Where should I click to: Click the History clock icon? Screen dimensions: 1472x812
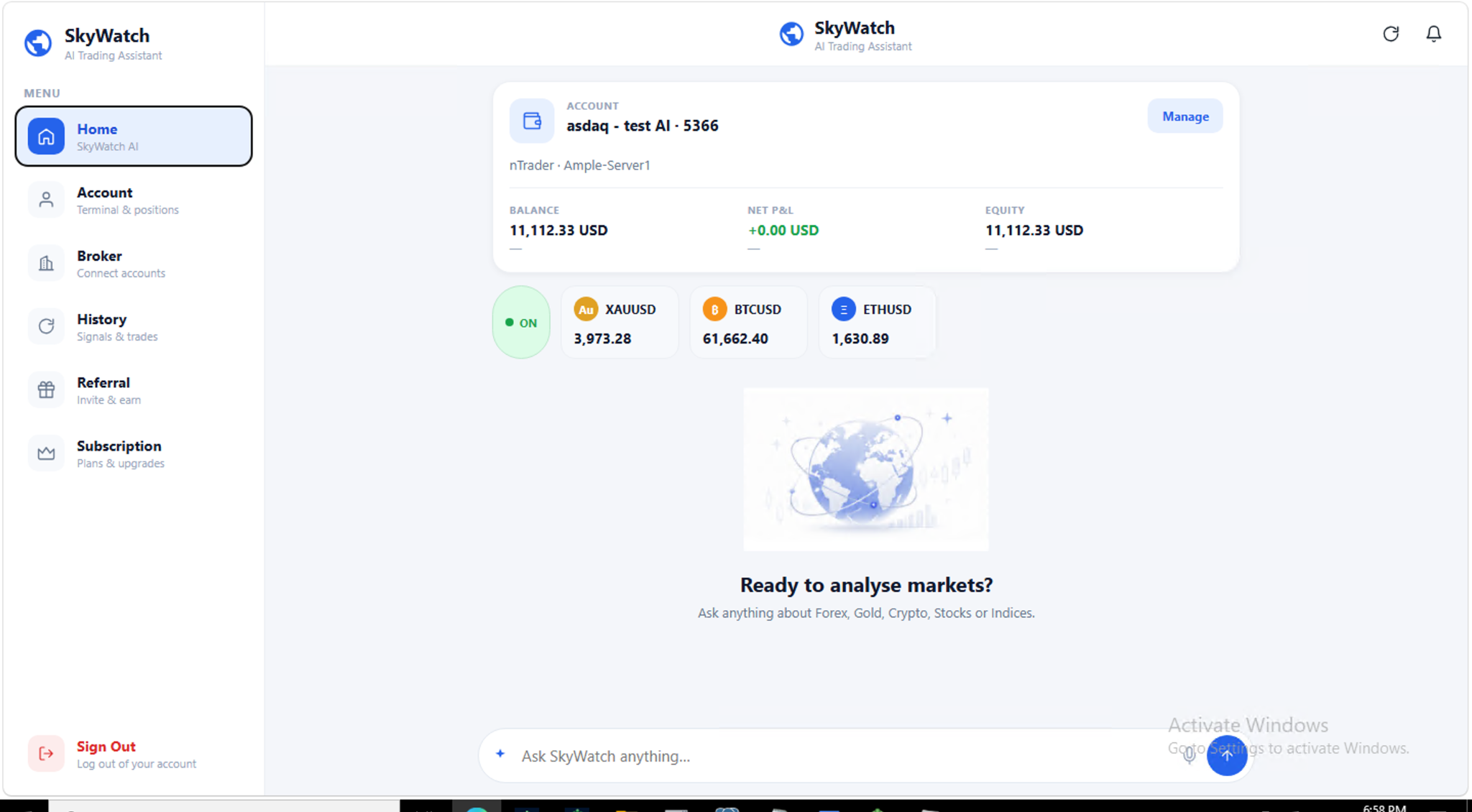click(x=46, y=326)
